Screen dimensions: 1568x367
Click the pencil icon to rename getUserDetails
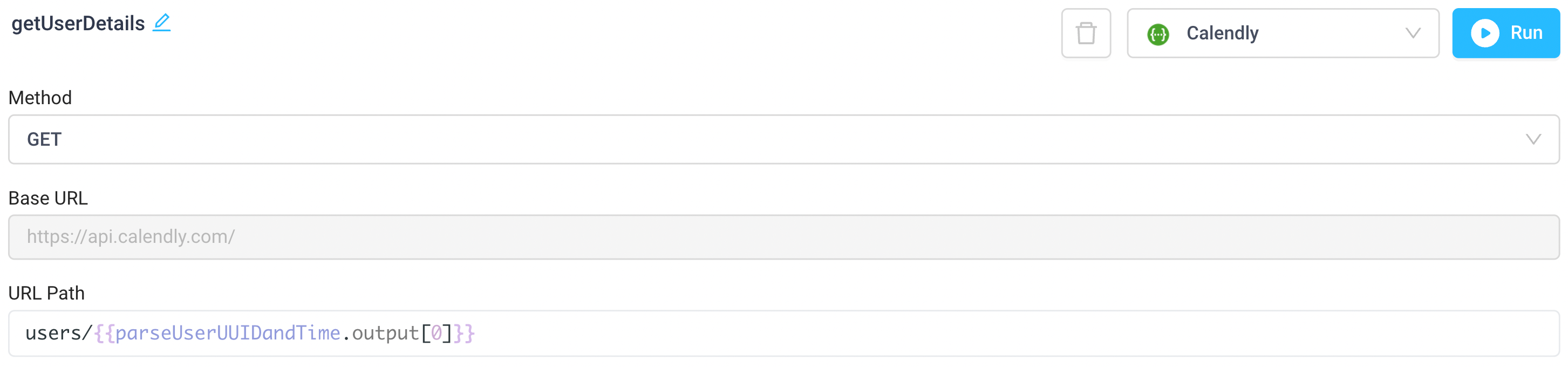point(161,23)
